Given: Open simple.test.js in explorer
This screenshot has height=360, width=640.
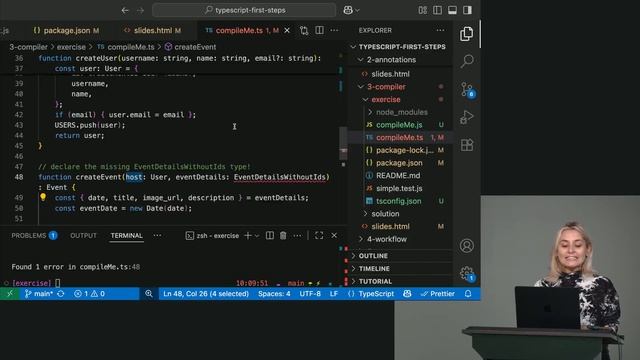Looking at the screenshot, I should (399, 188).
